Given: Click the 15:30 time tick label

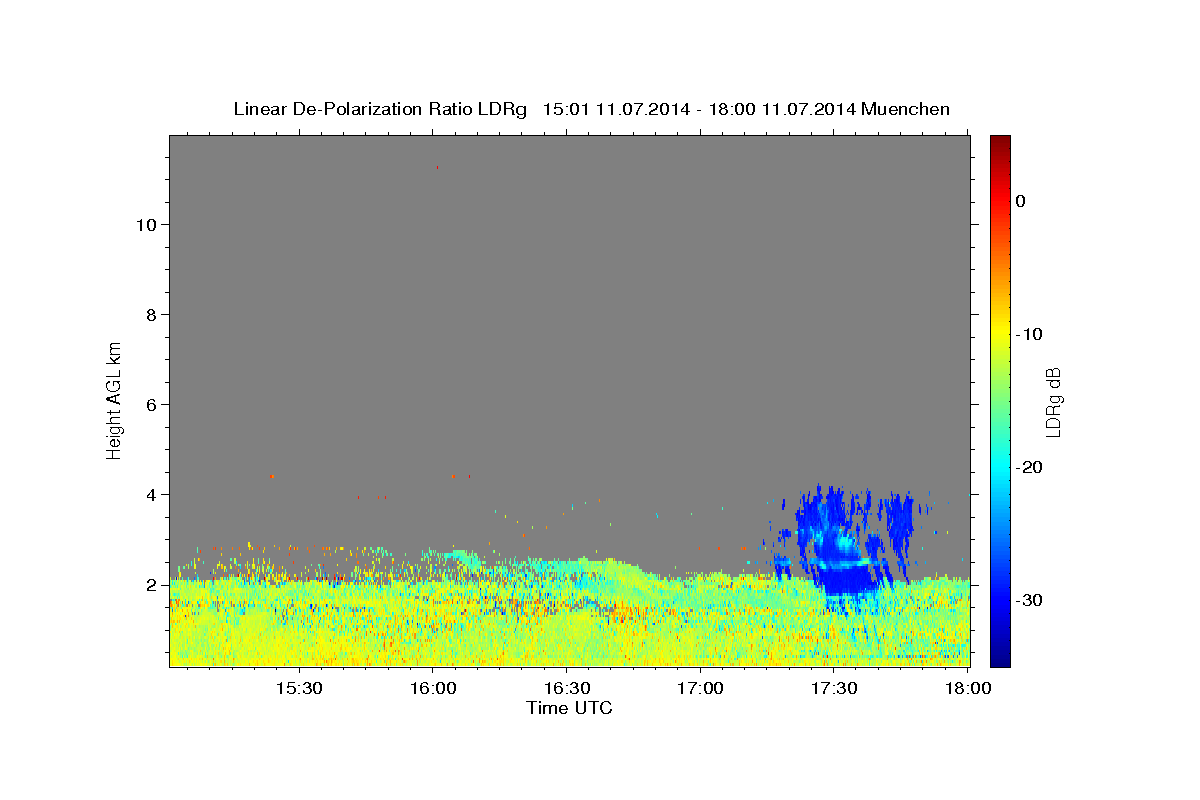Looking at the screenshot, I should [x=299, y=689].
